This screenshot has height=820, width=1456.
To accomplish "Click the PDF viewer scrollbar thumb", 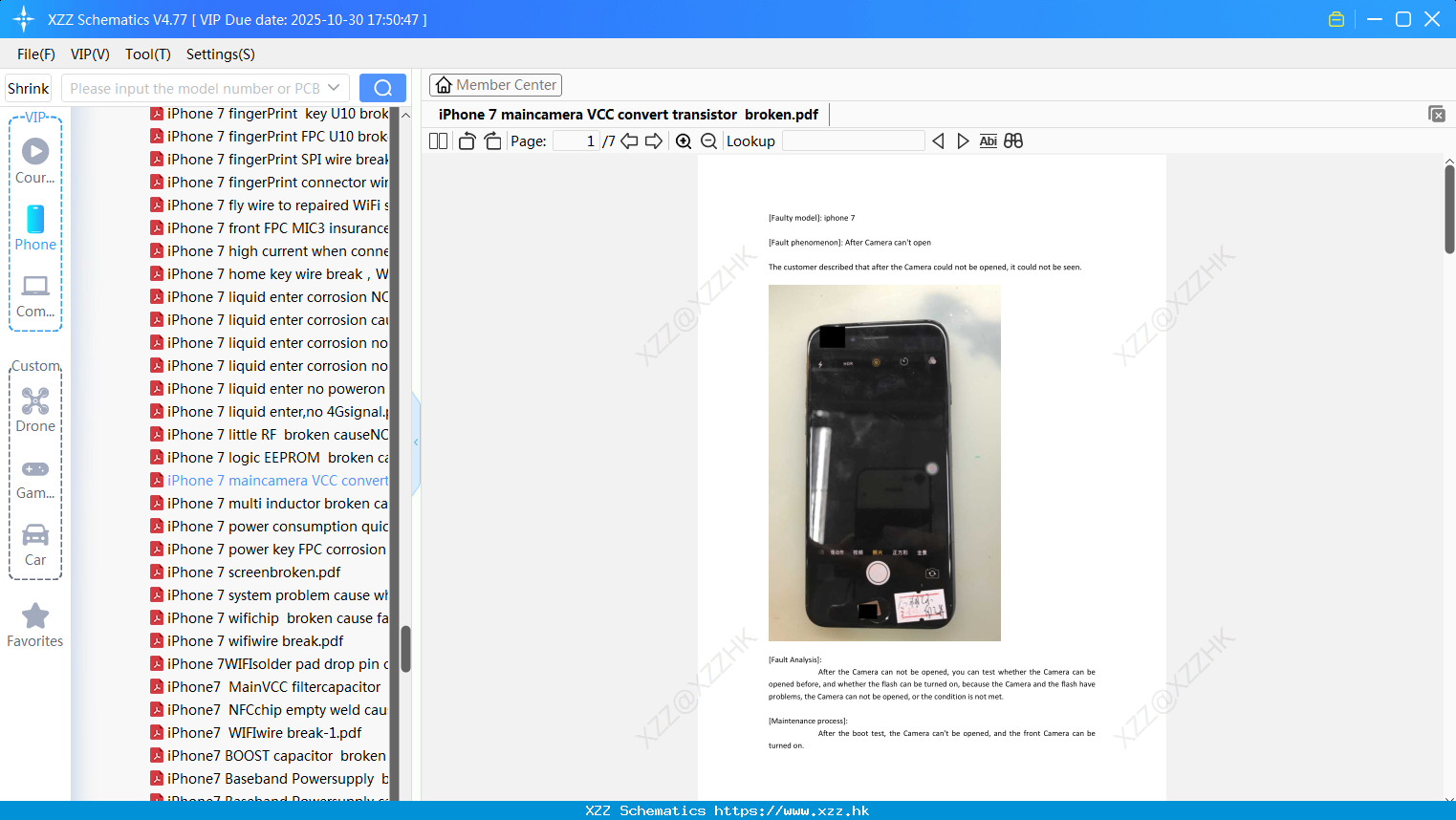I will [1449, 208].
